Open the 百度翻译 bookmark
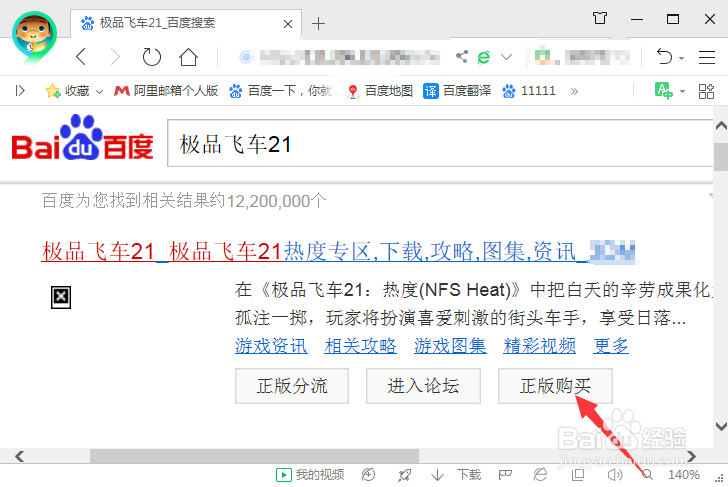Screen dimensions: 728x487 (457, 91)
